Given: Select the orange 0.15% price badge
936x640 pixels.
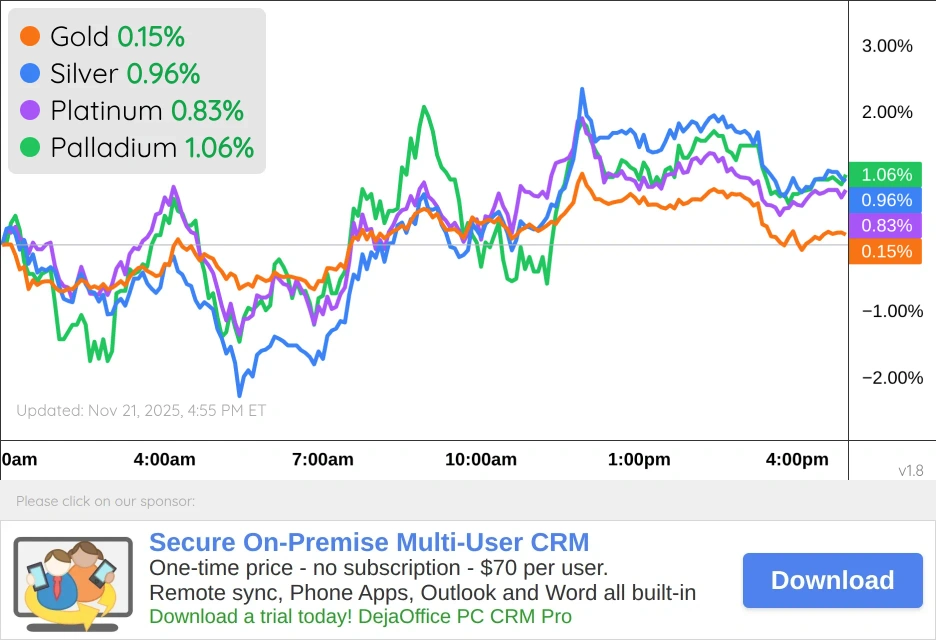Looking at the screenshot, I should (x=886, y=252).
